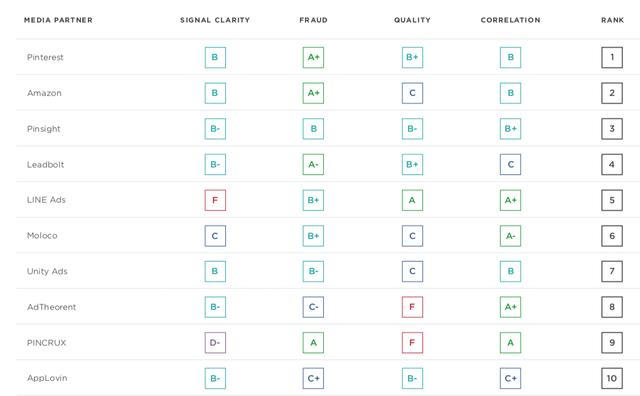Select the AdTheorent partner name
Viewport: 640px width, 396px height.
click(x=51, y=307)
